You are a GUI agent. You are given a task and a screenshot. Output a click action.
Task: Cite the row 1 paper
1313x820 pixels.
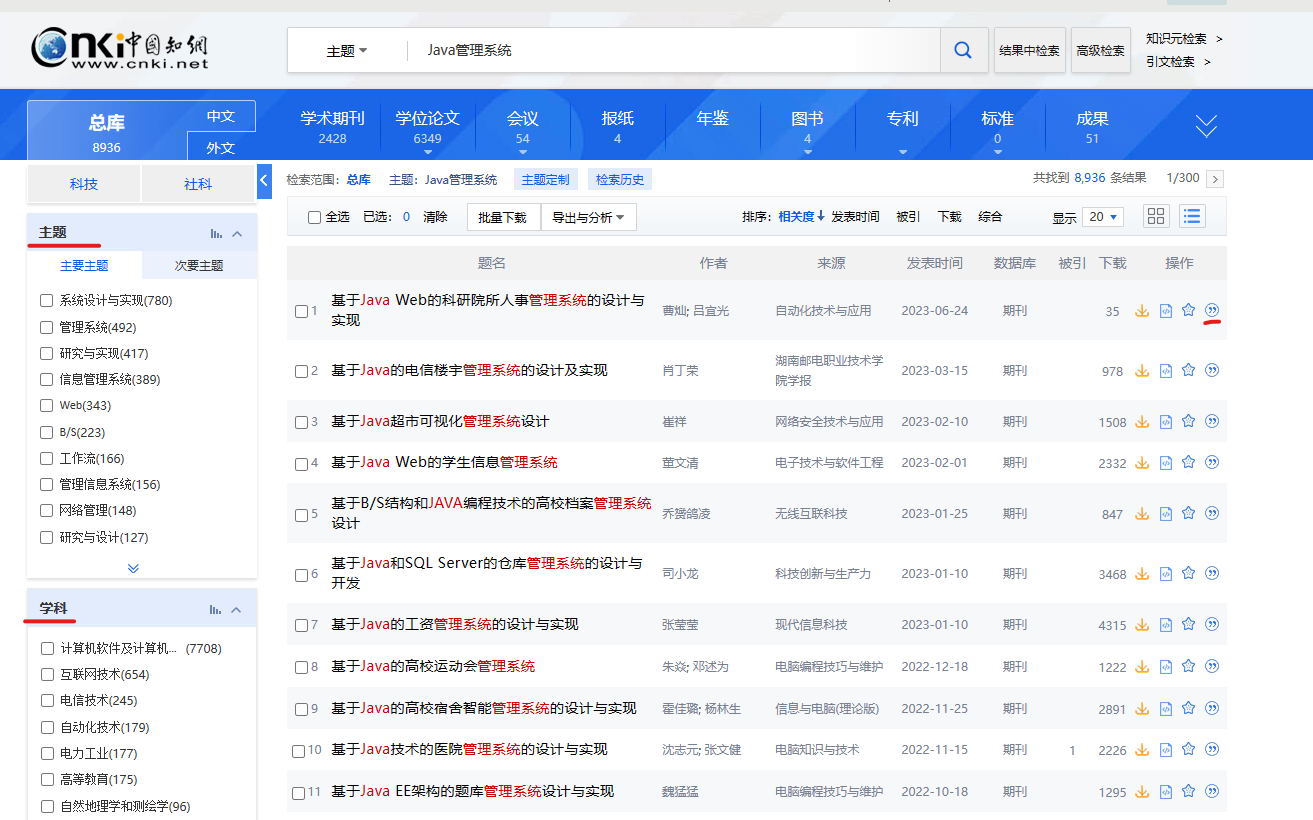1212,310
